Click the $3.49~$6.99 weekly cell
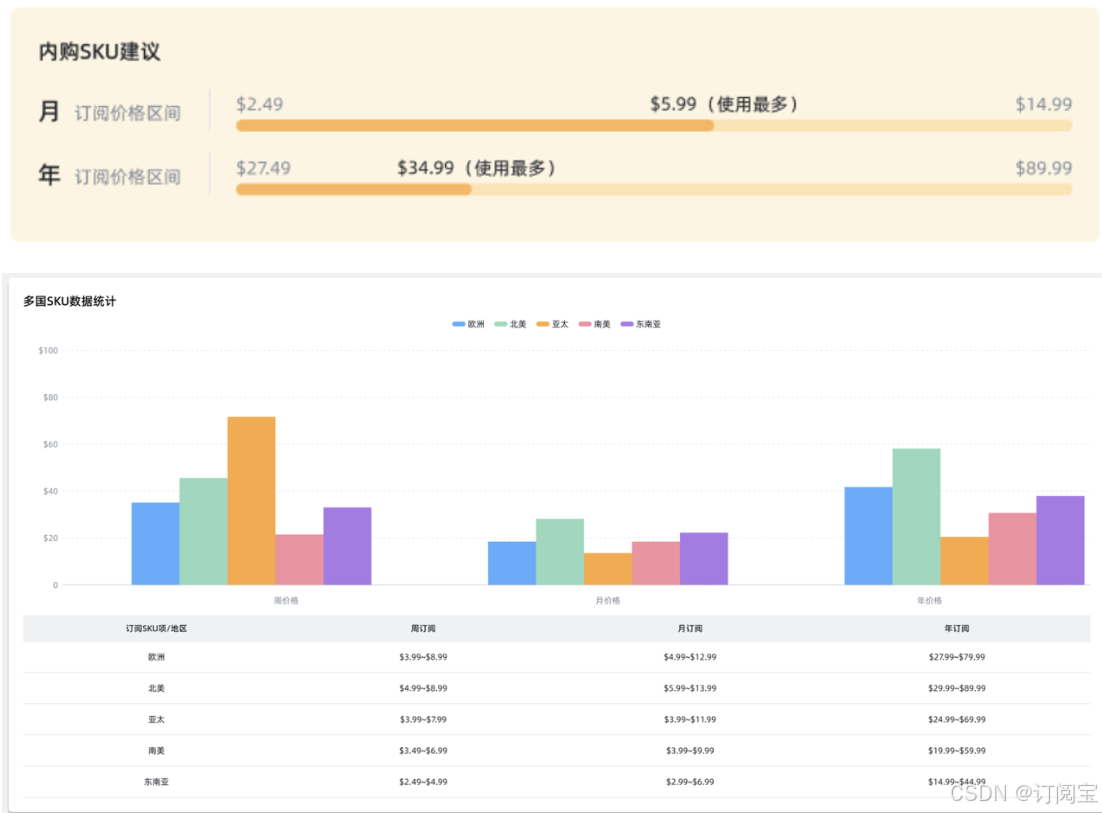 [x=423, y=750]
